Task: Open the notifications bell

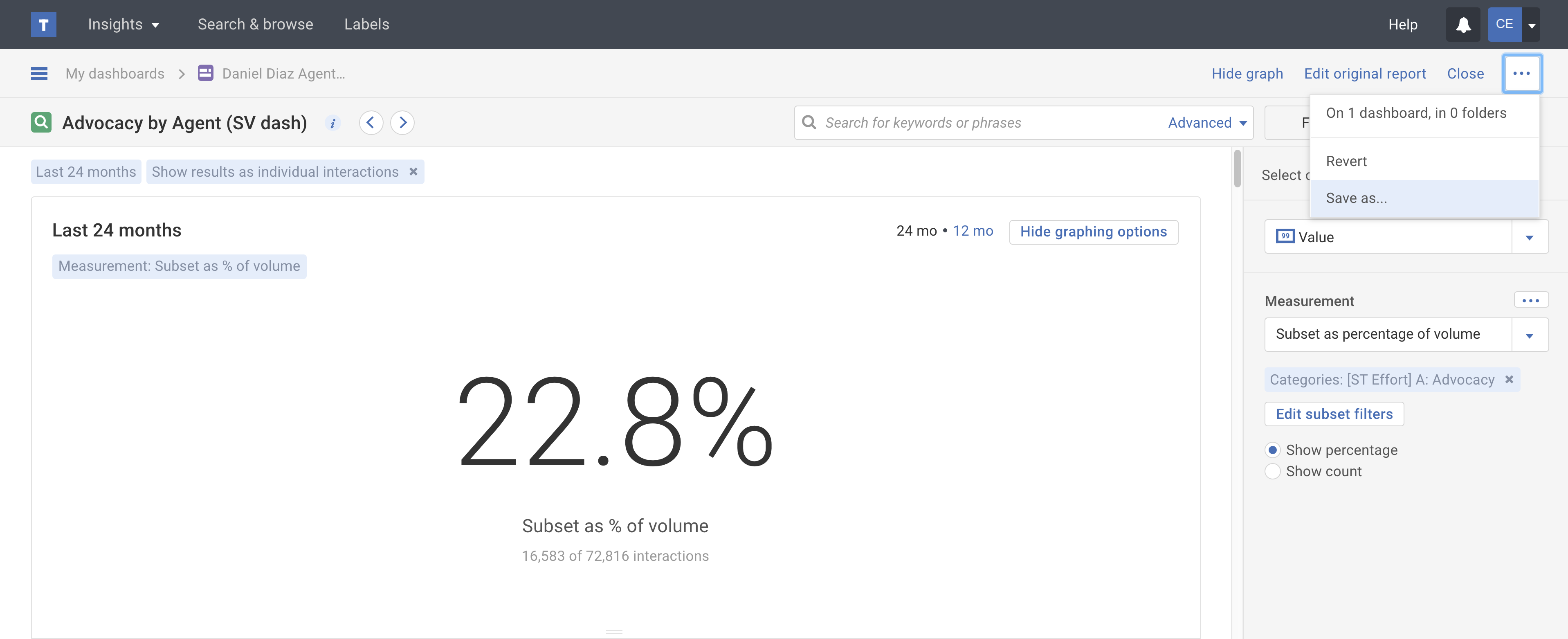Action: point(1463,25)
